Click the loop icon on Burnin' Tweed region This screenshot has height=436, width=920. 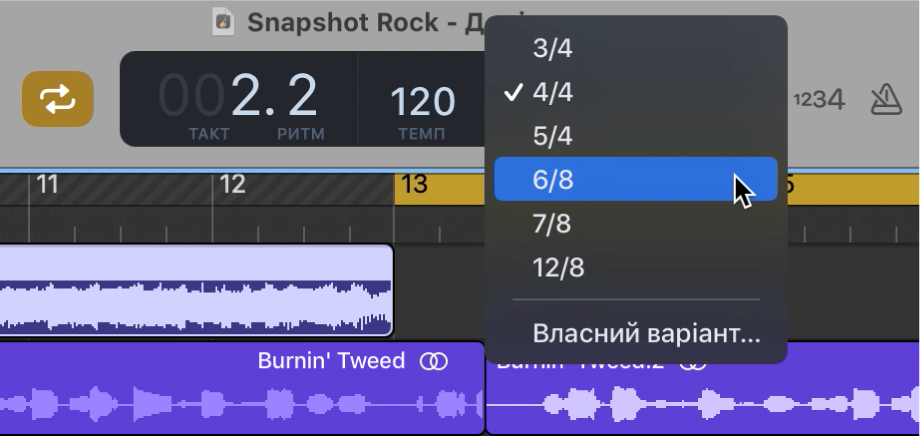point(434,361)
